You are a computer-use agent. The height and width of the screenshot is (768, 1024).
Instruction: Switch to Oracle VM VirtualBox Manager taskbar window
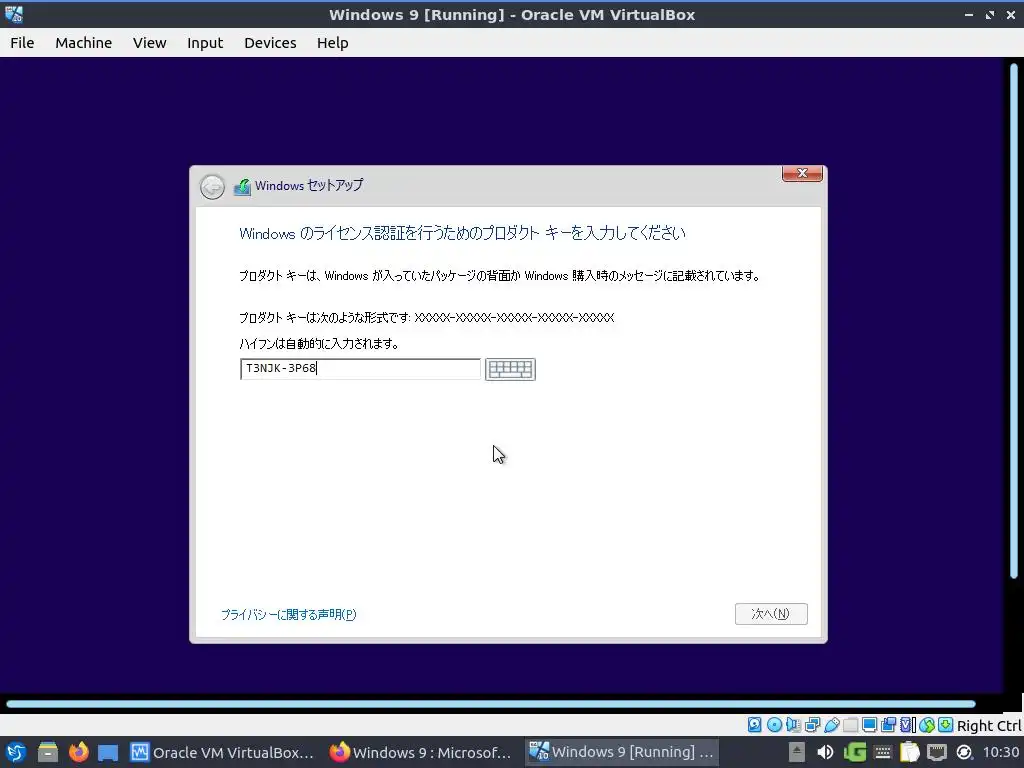click(222, 752)
